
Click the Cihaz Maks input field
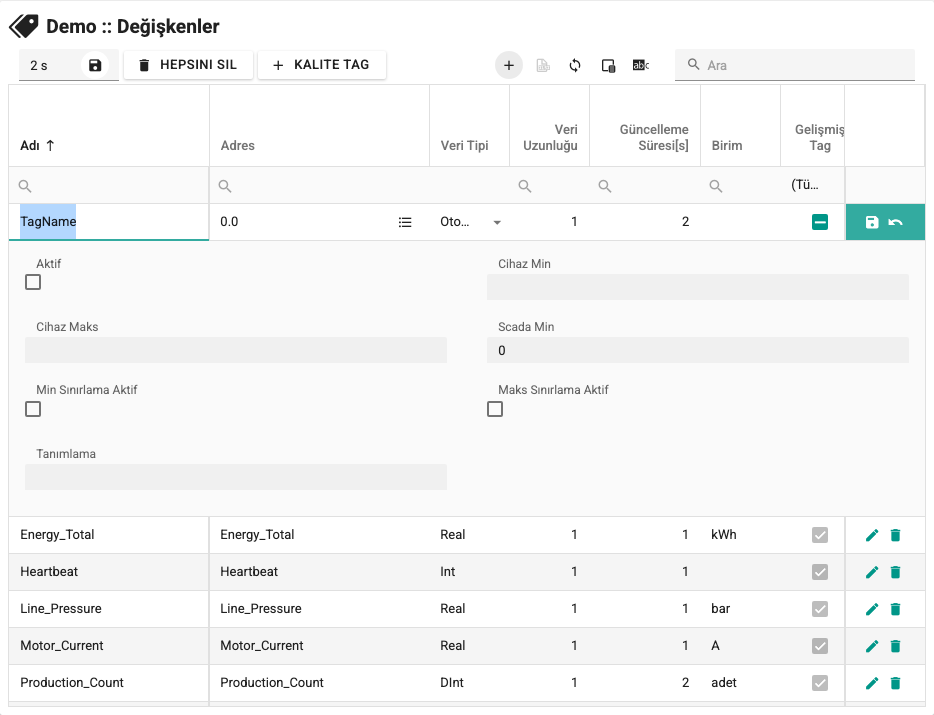click(x=236, y=350)
